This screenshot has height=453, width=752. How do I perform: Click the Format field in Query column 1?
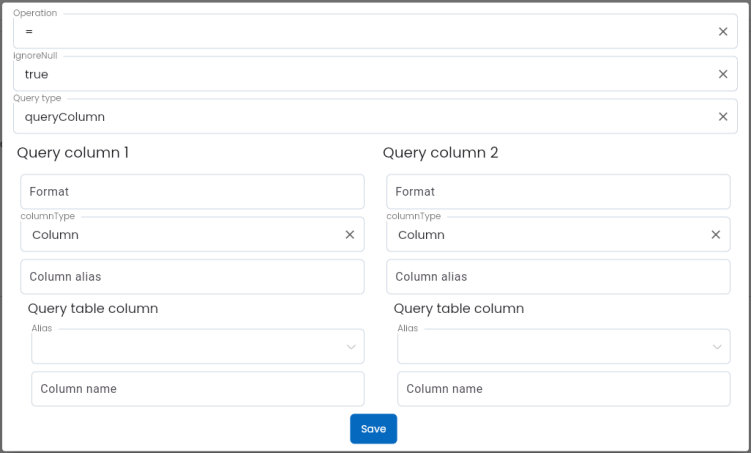(192, 191)
